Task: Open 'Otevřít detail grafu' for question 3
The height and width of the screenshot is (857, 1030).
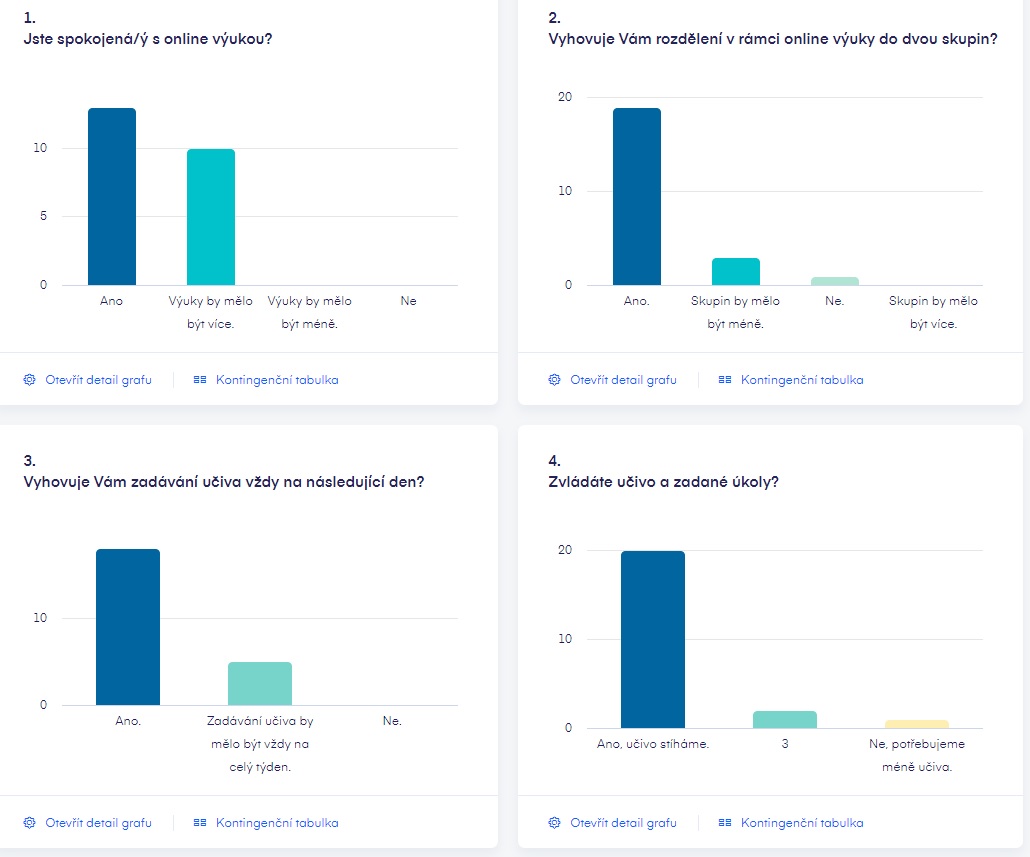Action: point(98,823)
